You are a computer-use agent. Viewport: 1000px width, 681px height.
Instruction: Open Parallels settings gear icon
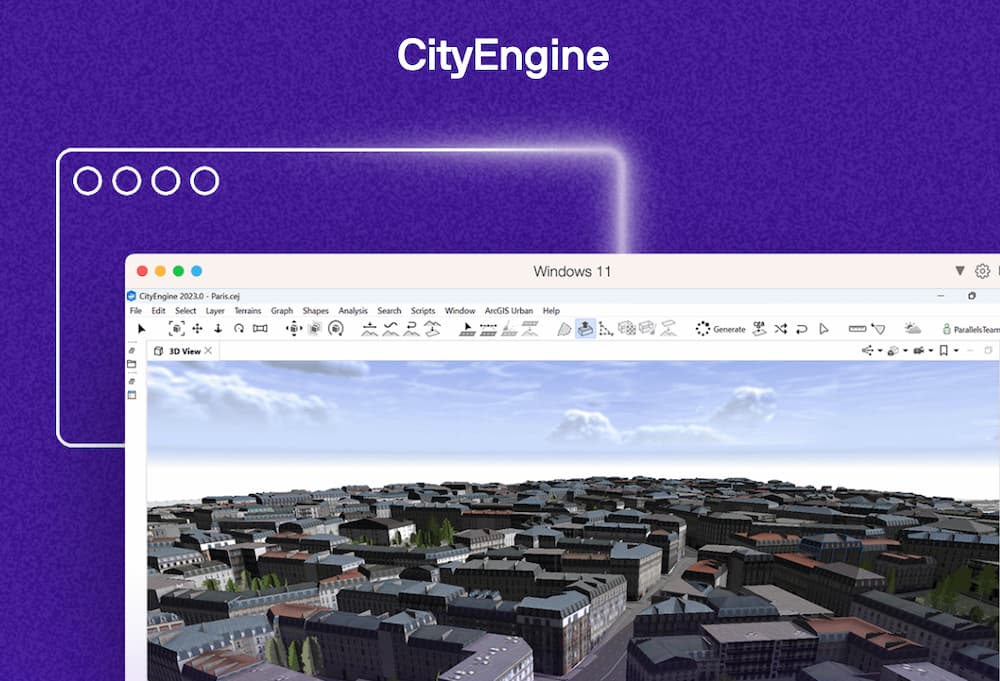coord(982,271)
